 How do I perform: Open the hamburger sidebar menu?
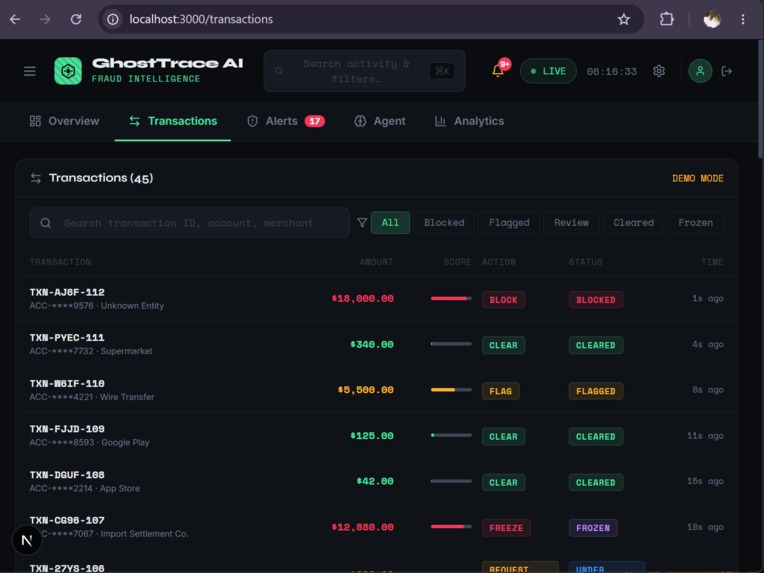(30, 71)
